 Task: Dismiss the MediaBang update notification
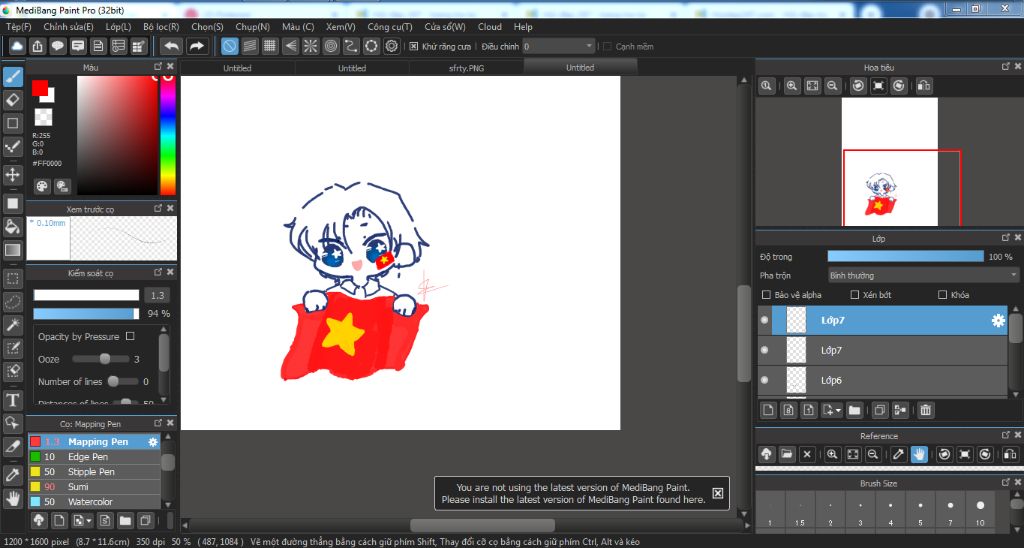coord(718,493)
